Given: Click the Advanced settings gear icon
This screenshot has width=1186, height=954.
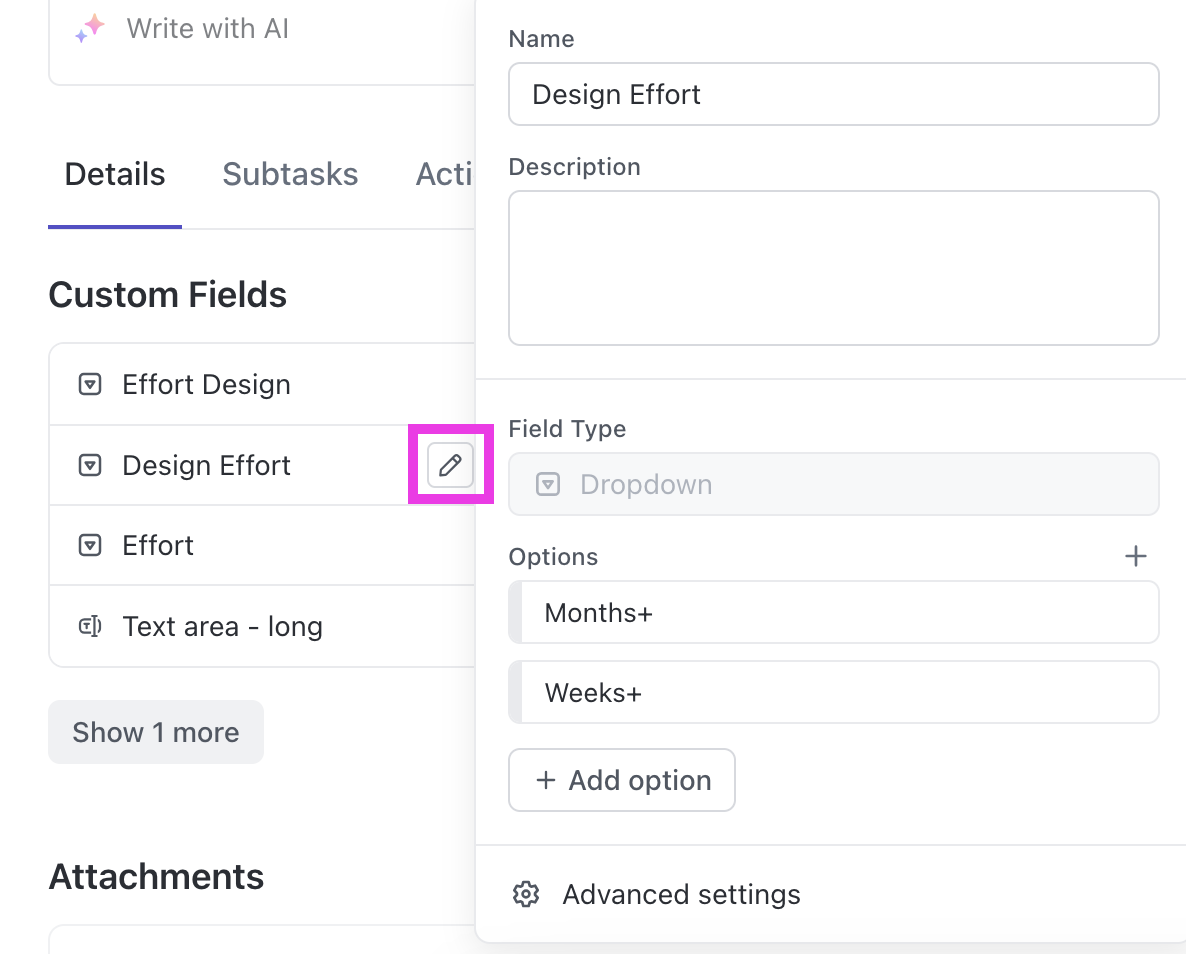Looking at the screenshot, I should [526, 894].
